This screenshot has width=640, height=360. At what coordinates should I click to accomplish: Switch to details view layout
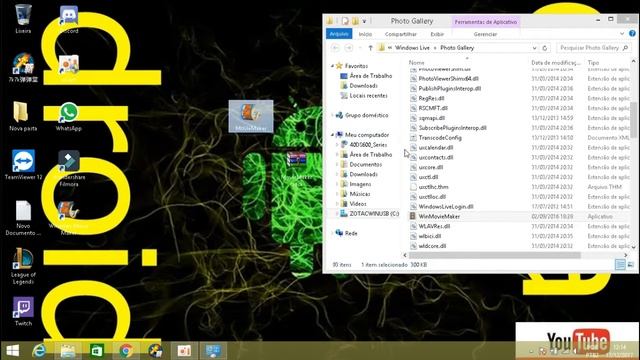click(620, 264)
